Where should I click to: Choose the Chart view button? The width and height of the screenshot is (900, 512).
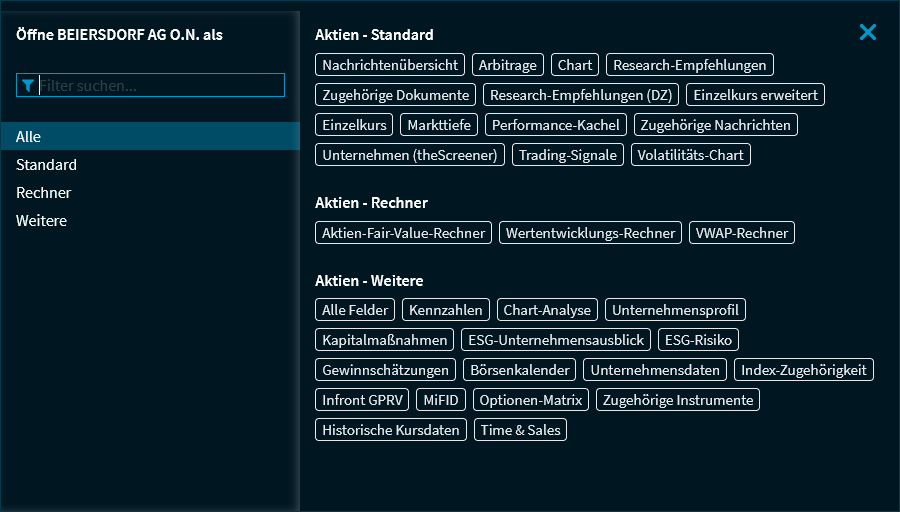click(575, 65)
